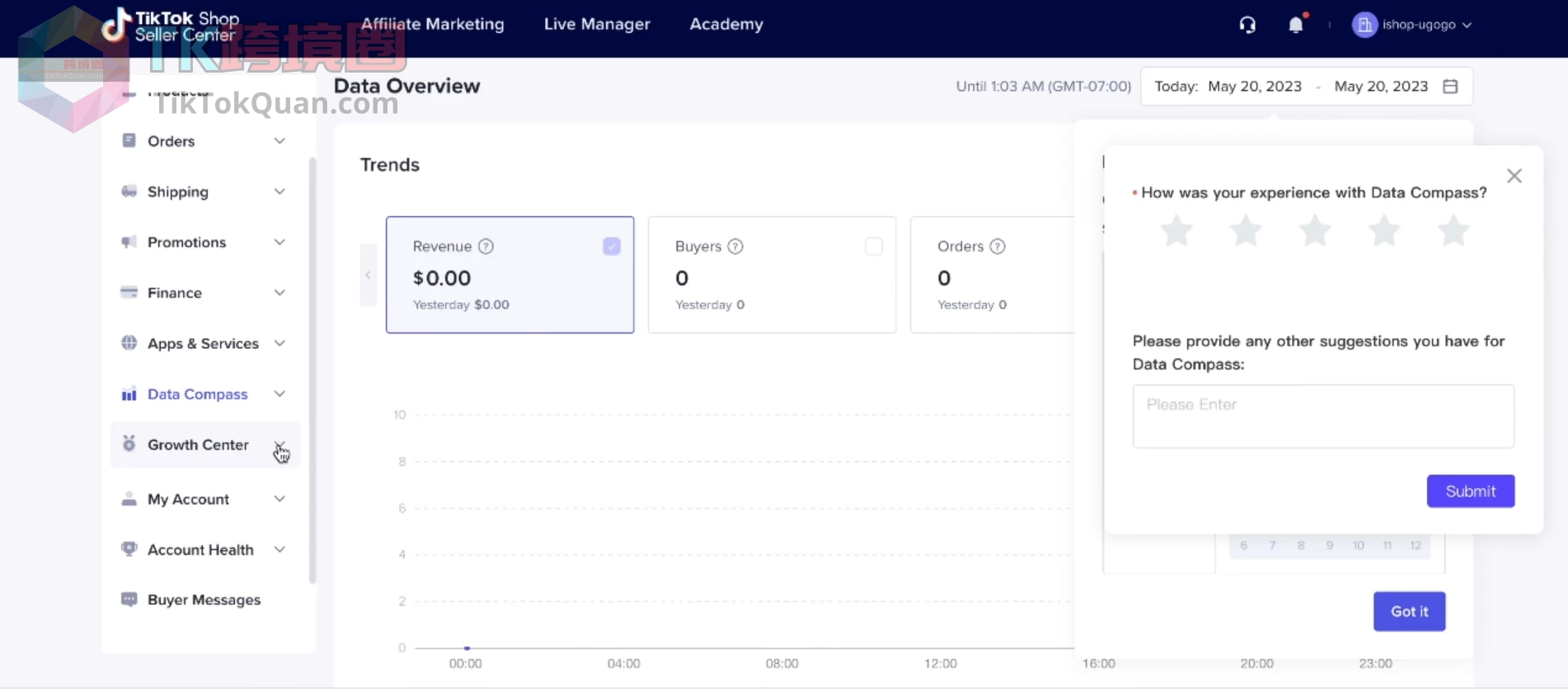Expand the Apps & Services chevron

point(279,343)
